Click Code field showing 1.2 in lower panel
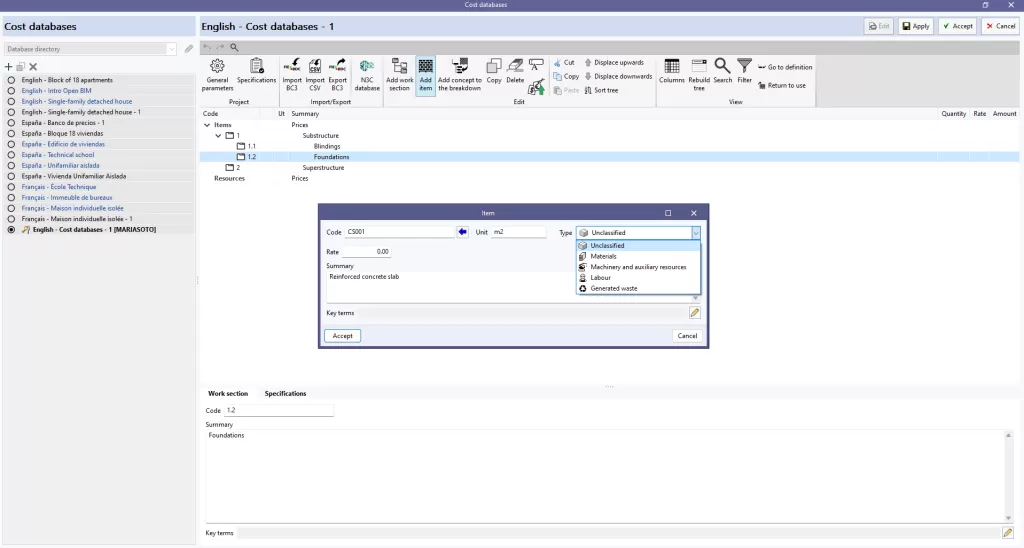Viewport: 1024px width, 548px height. click(279, 410)
